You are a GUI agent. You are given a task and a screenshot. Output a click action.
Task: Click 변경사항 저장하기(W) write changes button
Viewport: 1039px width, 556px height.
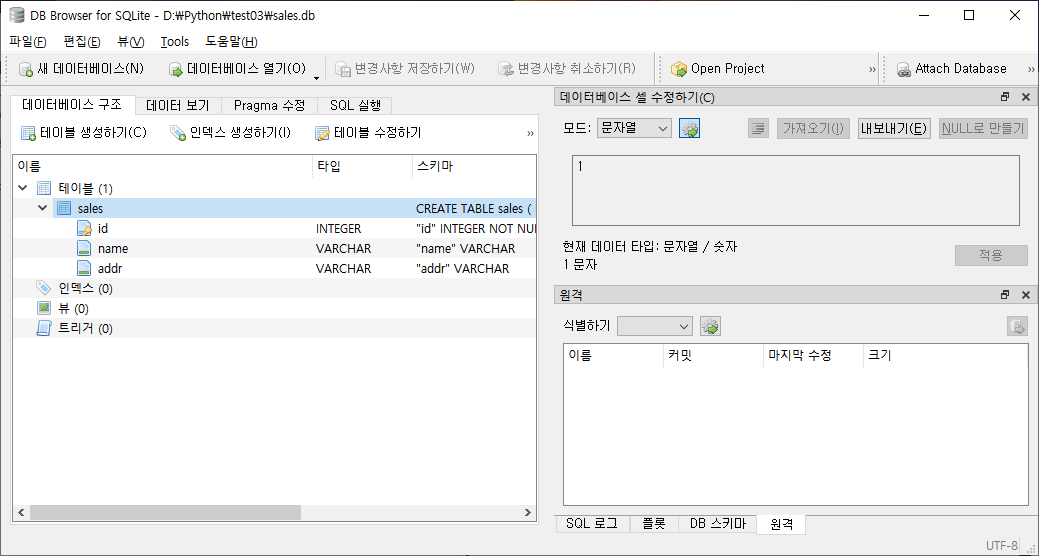pos(404,68)
